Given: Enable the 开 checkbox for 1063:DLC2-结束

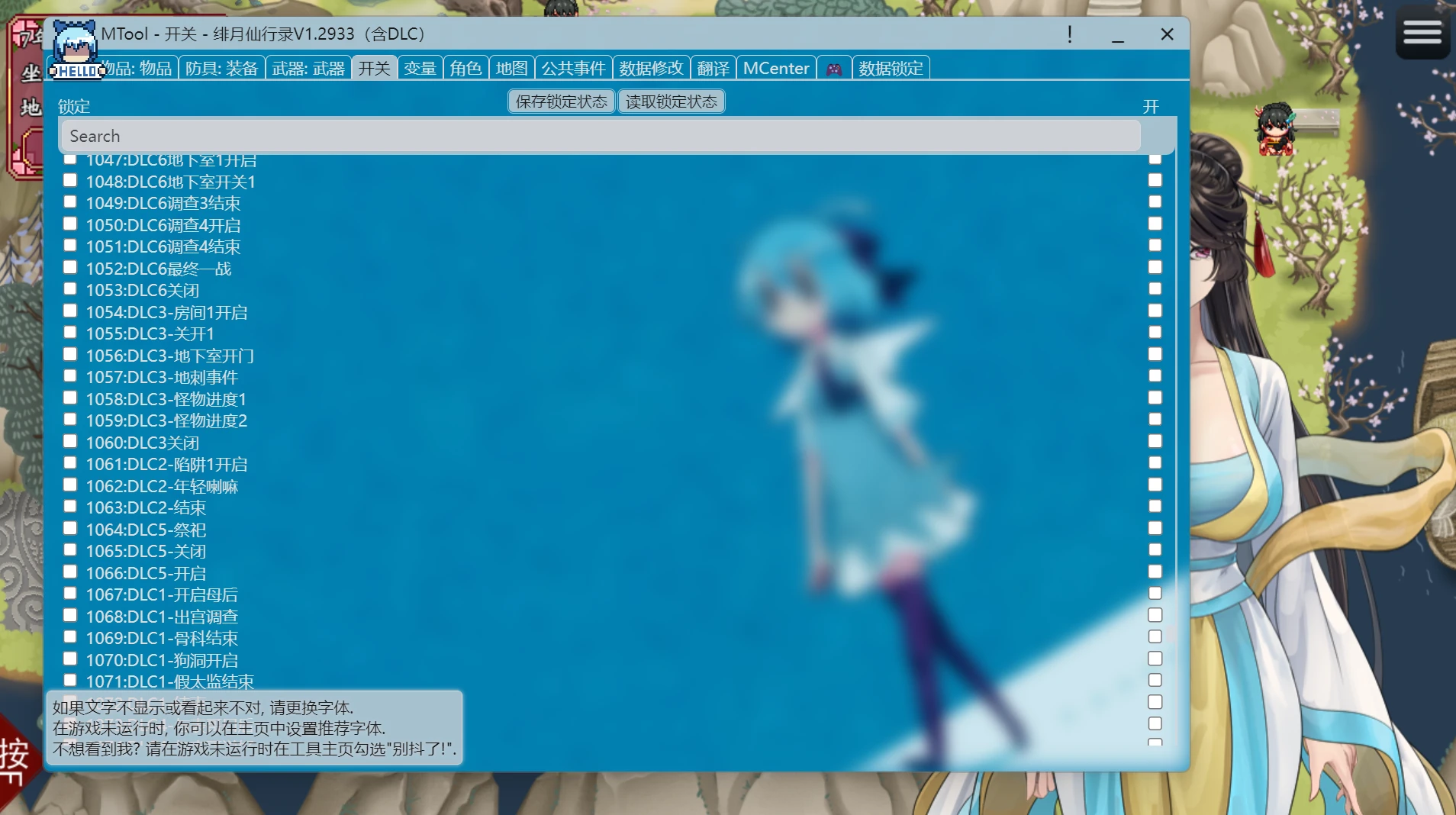Looking at the screenshot, I should [1155, 506].
